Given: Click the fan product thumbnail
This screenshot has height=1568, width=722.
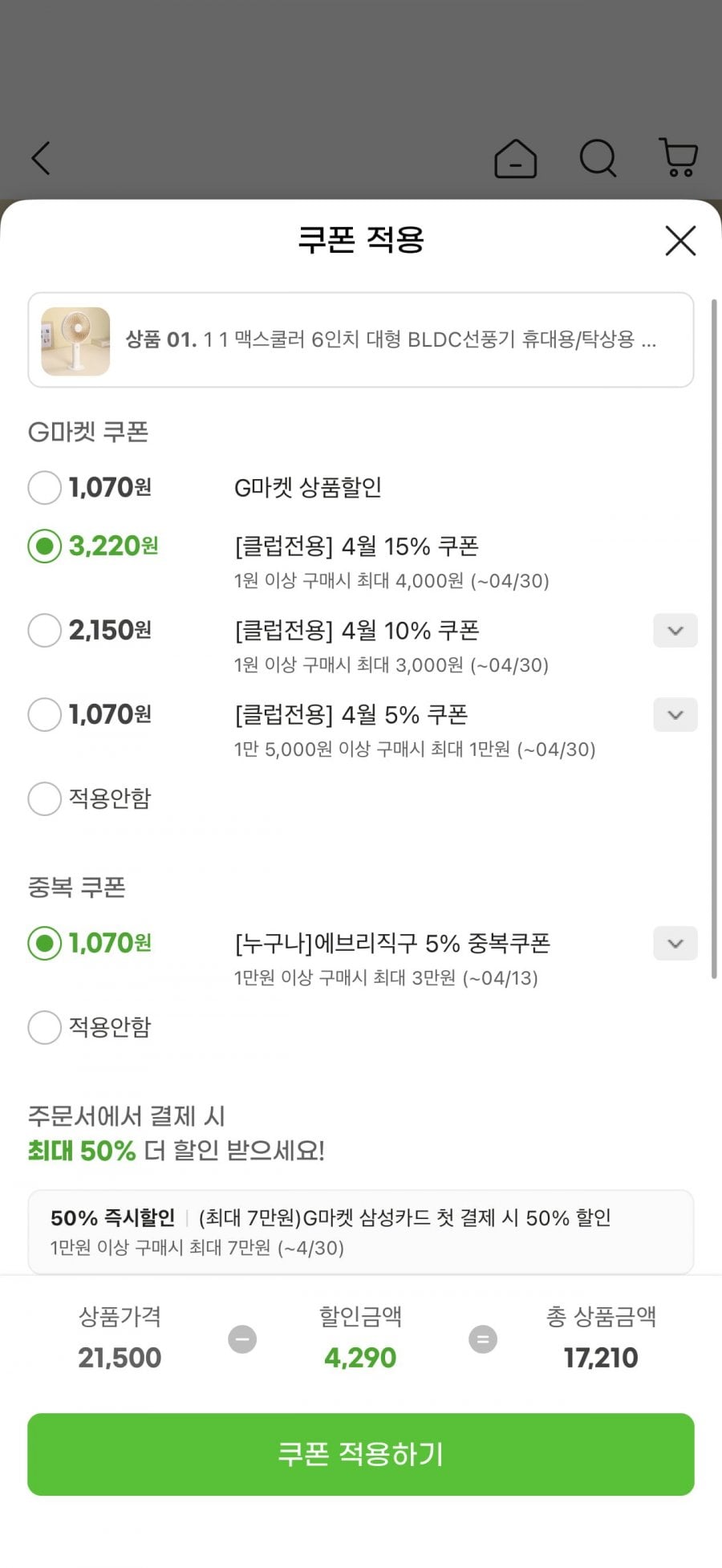Looking at the screenshot, I should [x=75, y=341].
